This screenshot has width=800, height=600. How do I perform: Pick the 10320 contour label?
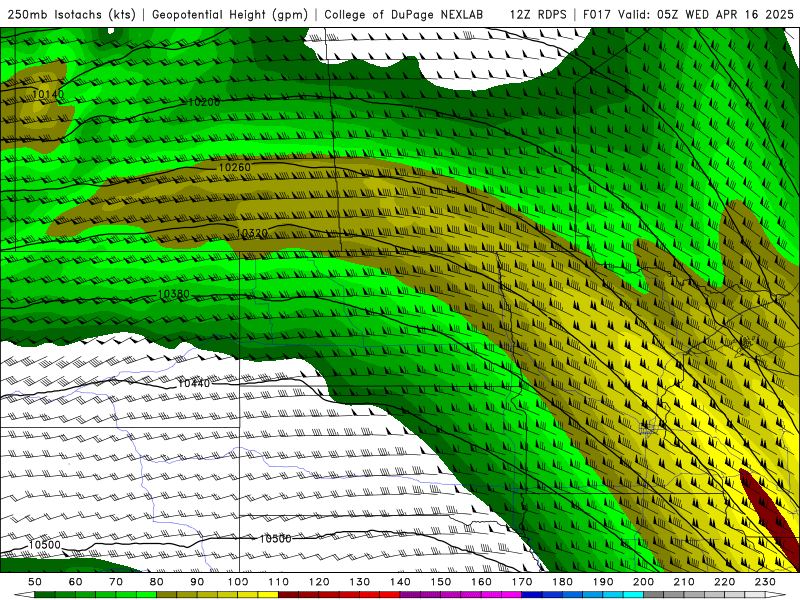(x=252, y=233)
